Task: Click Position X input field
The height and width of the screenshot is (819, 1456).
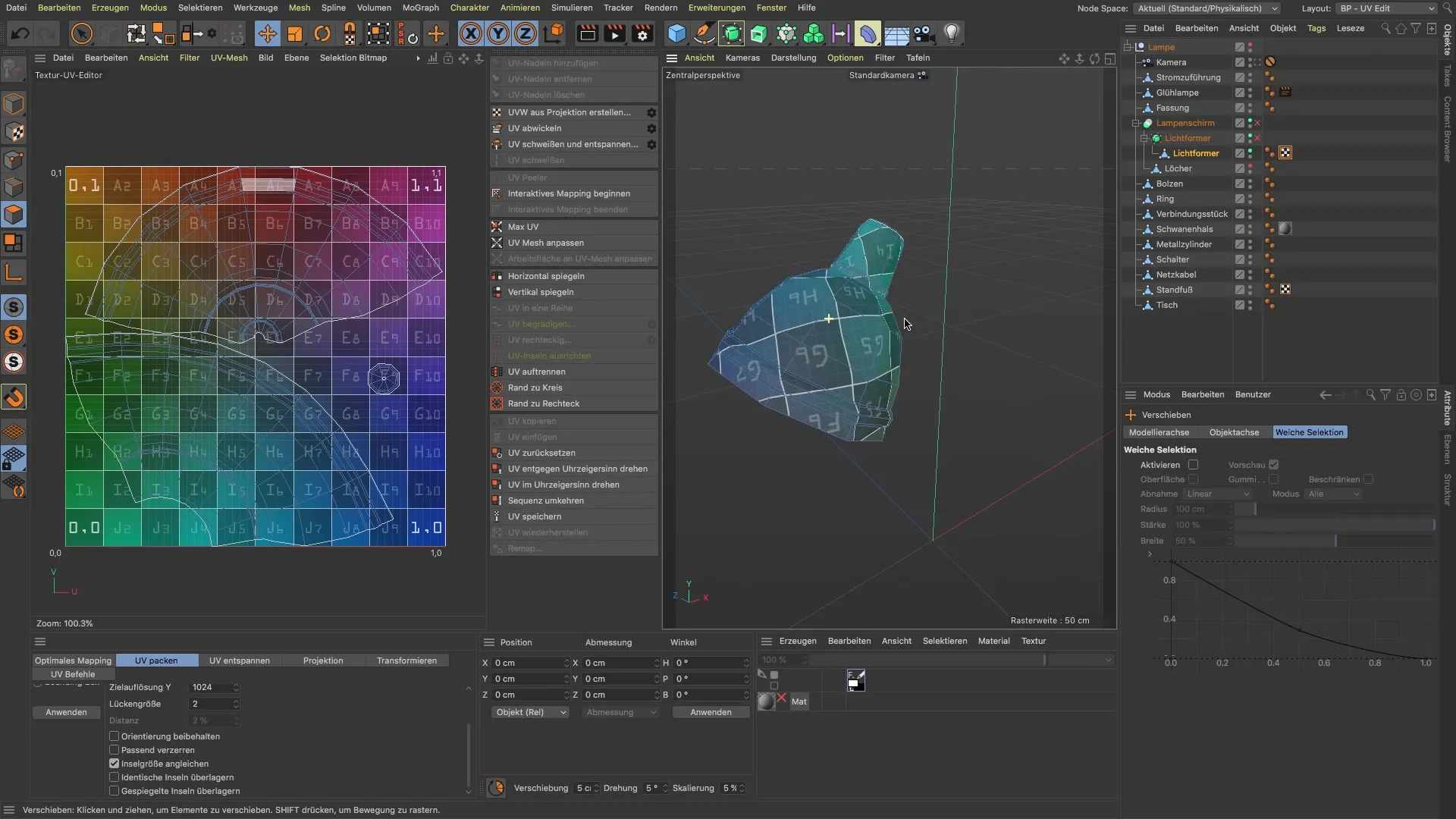Action: coord(529,663)
